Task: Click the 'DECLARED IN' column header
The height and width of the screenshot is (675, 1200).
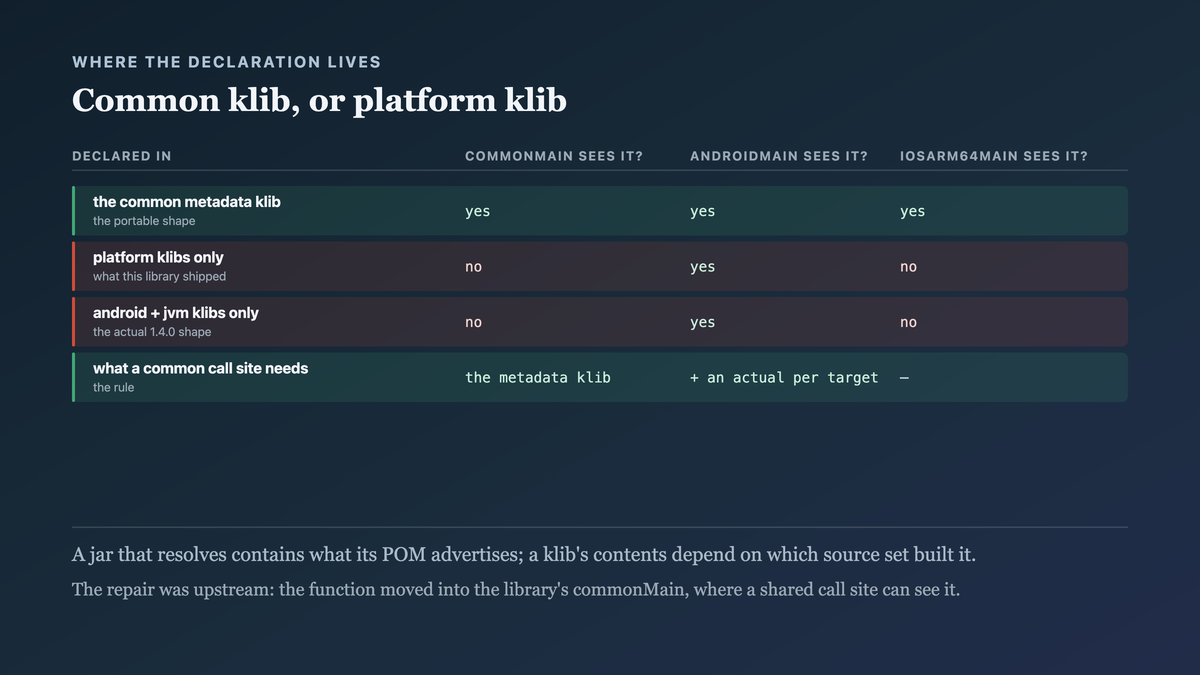Action: 122,156
